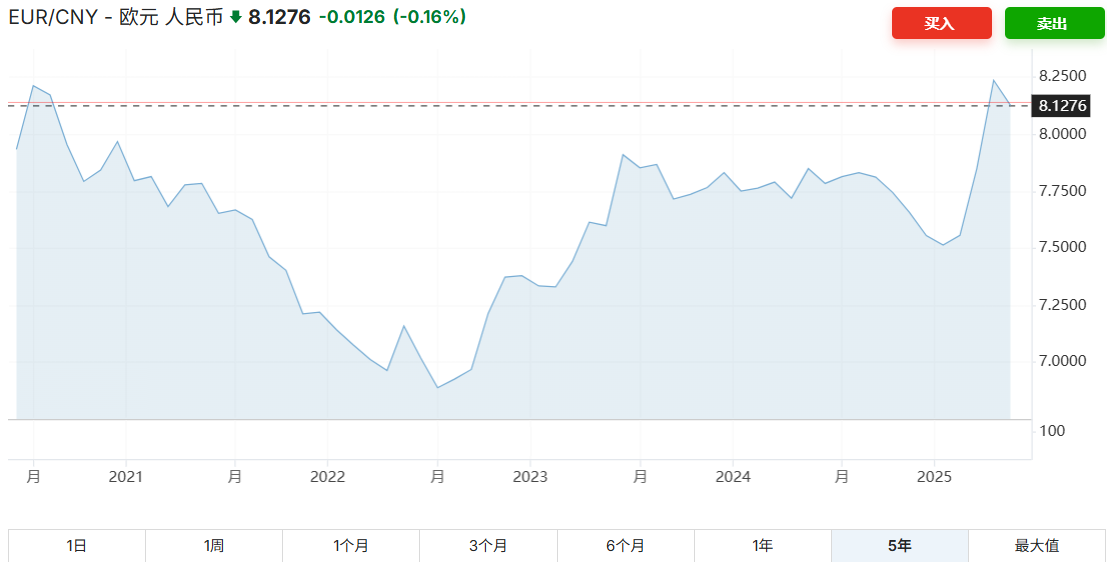Click the 7.0000 y-axis price label
Screen dimensions: 1107x562
[x=1062, y=361]
